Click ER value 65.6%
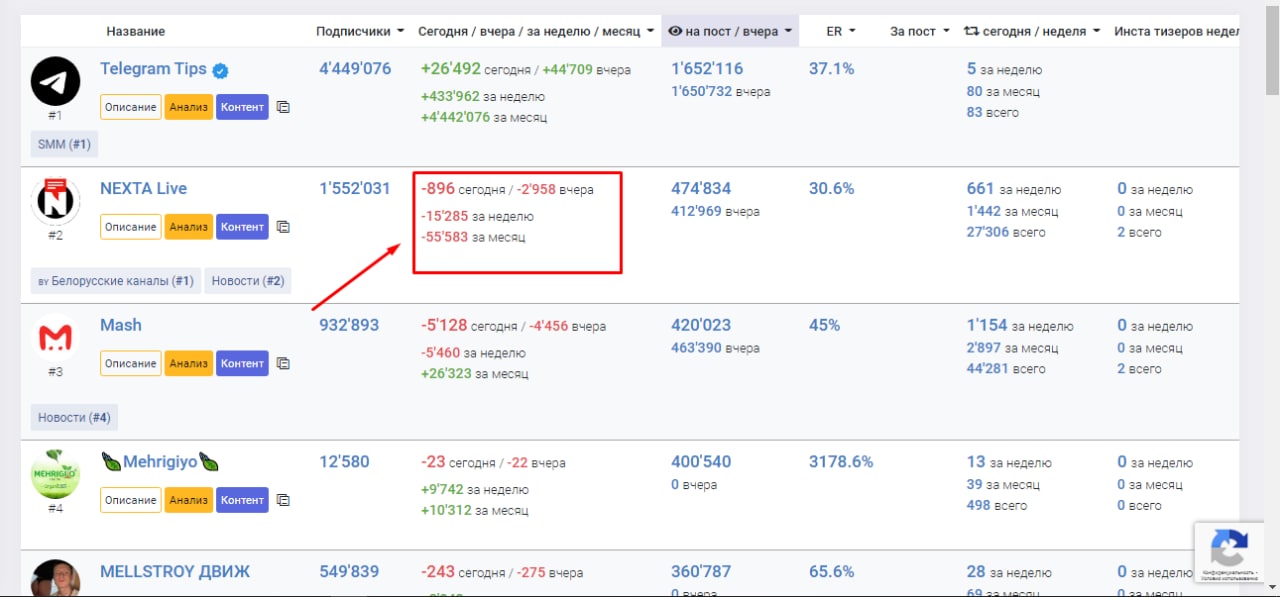The height and width of the screenshot is (597, 1280). (x=831, y=571)
